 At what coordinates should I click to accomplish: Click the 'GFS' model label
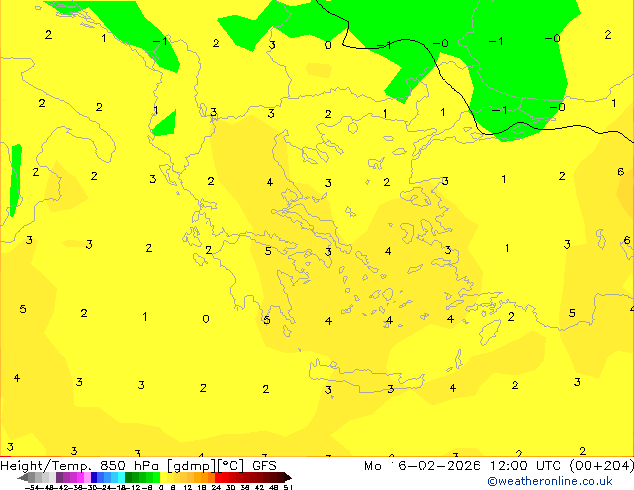(264, 466)
